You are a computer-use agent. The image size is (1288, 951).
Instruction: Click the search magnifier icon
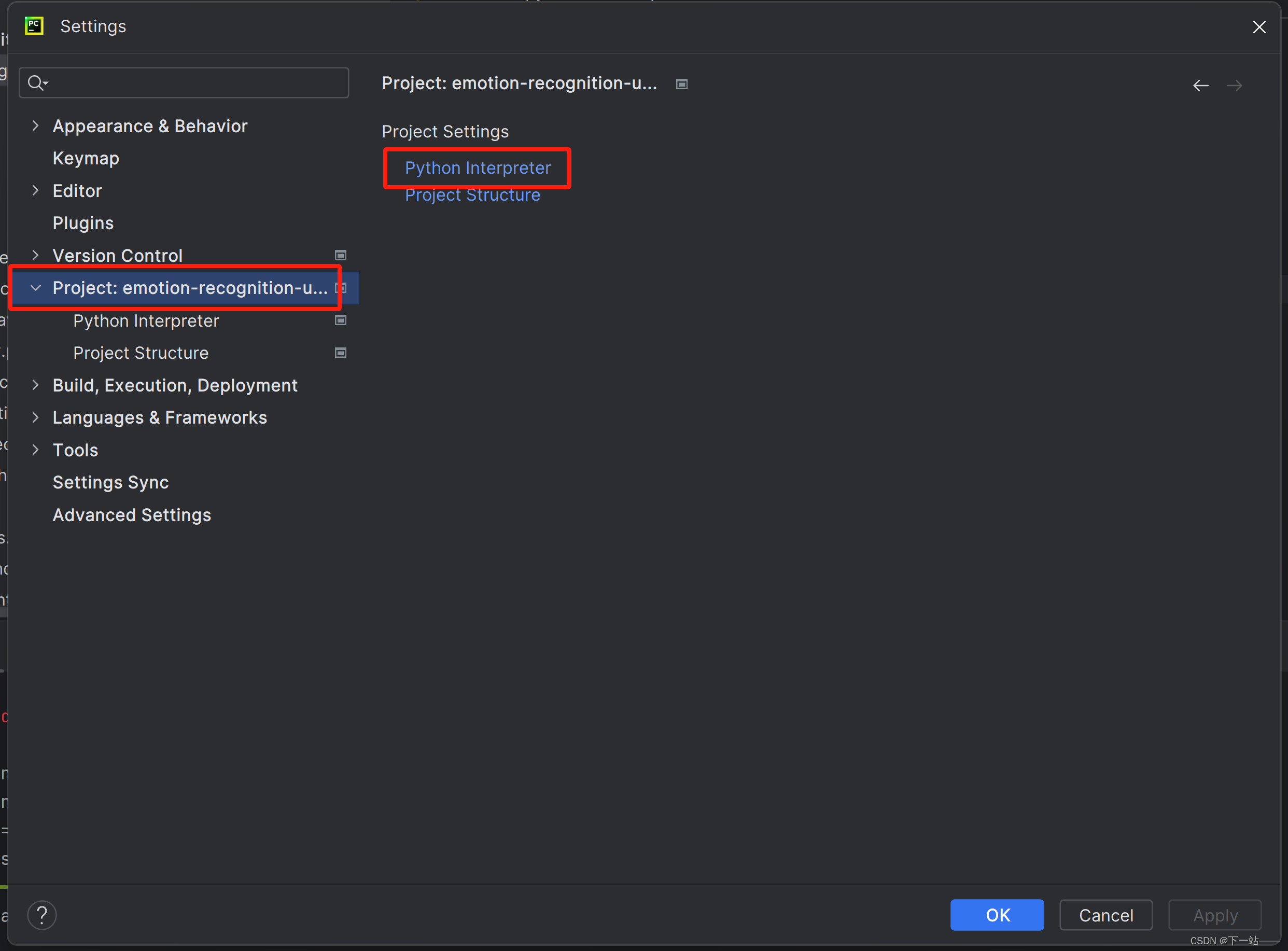click(x=37, y=83)
